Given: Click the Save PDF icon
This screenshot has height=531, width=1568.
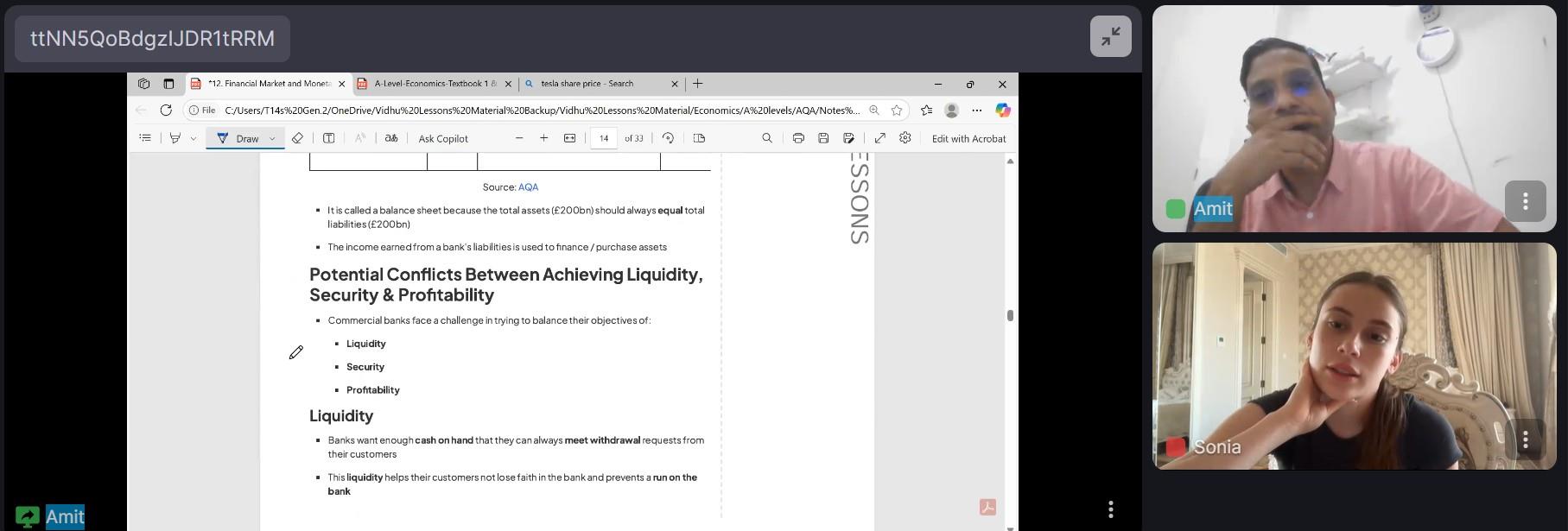Looking at the screenshot, I should click(x=823, y=138).
